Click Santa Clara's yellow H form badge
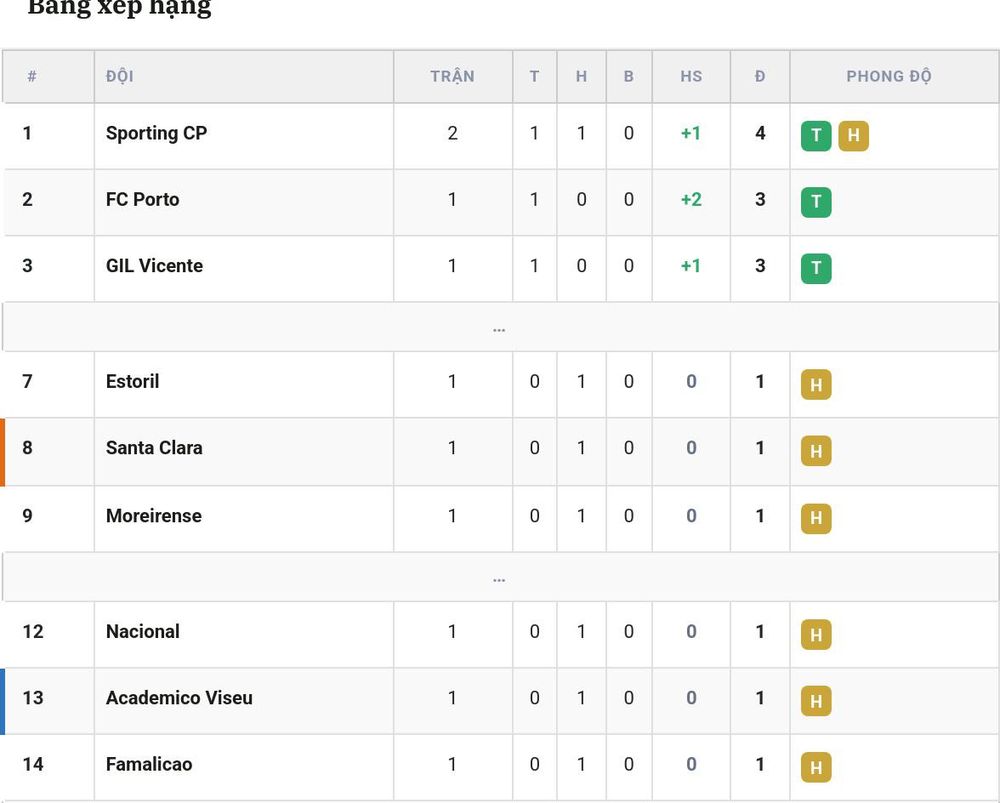Viewport: 1000px width, 803px height. (x=816, y=450)
